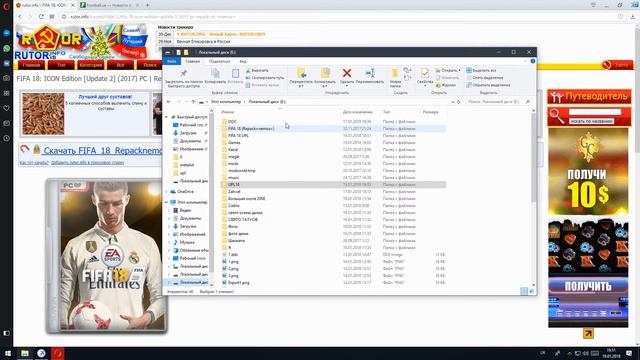Create a folder with Новая папка
The image size is (640, 360).
click(395, 78)
